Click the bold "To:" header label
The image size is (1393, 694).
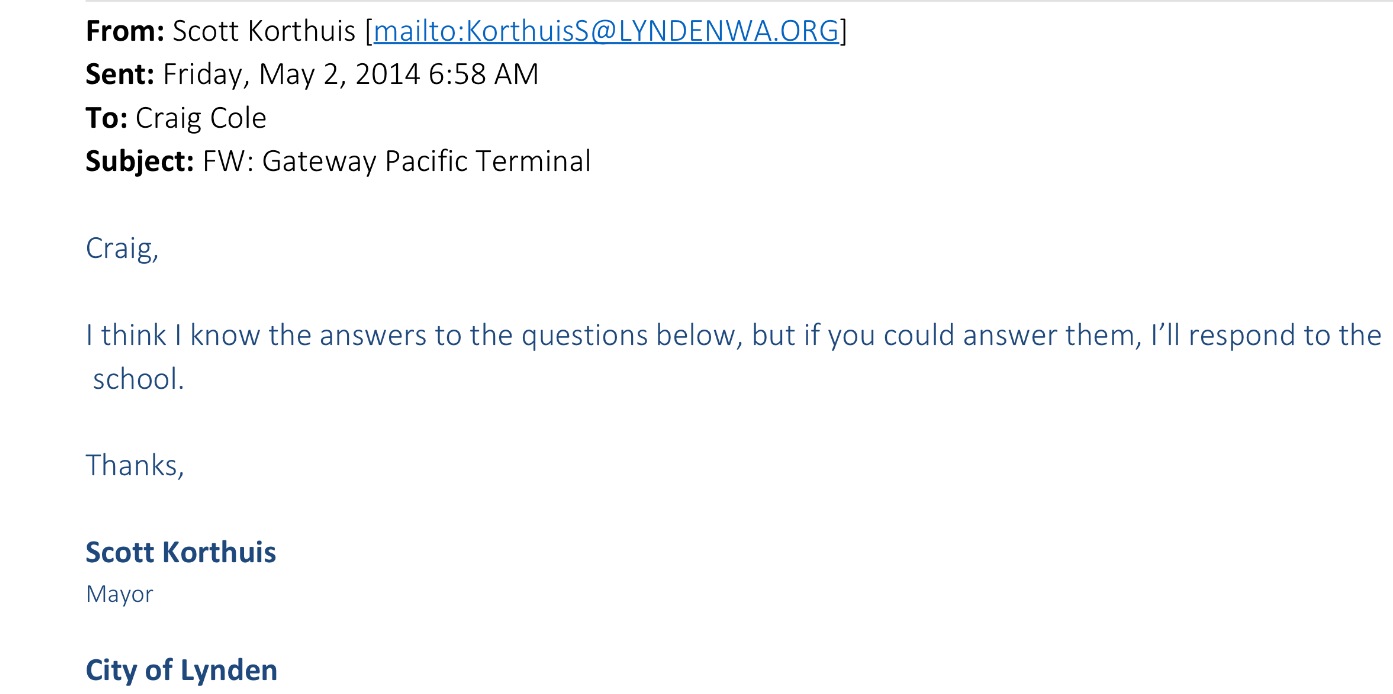pos(106,118)
